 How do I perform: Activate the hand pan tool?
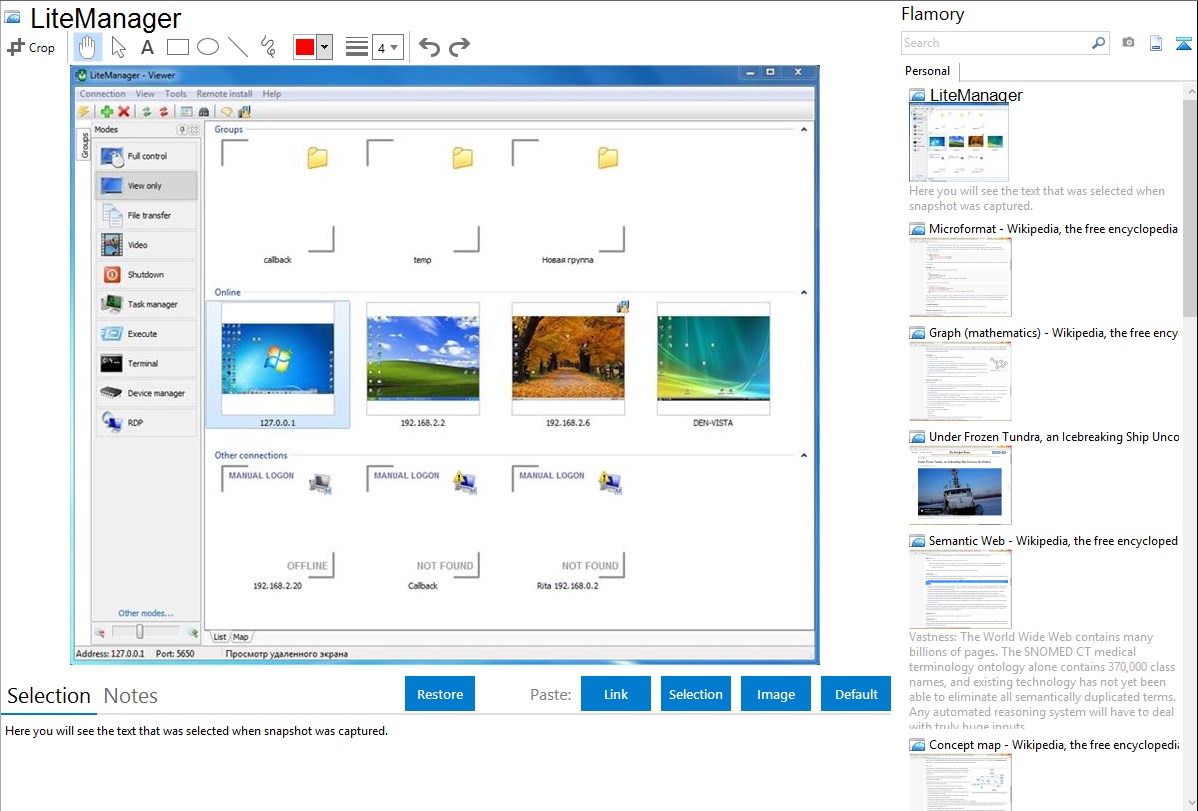(x=88, y=47)
